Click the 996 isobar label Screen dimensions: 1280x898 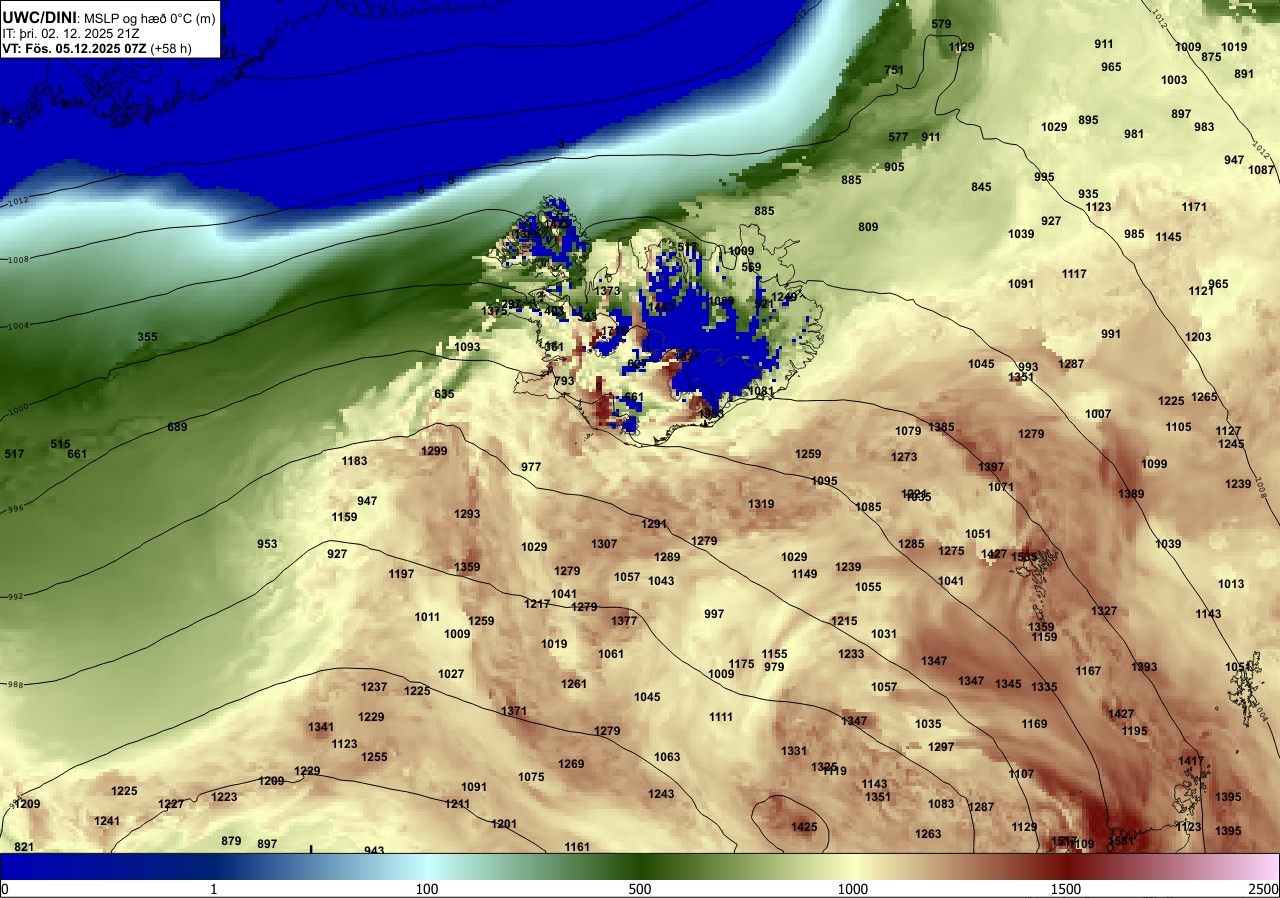coord(14,509)
